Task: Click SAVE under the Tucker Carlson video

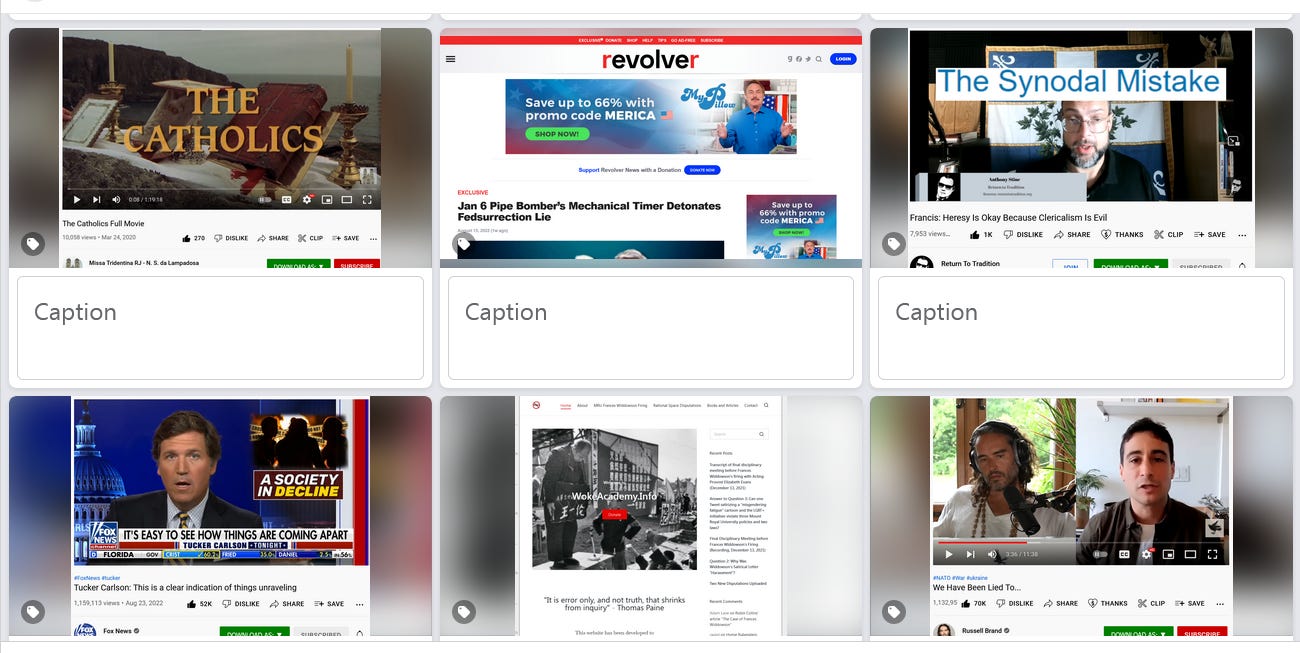Action: [329, 604]
